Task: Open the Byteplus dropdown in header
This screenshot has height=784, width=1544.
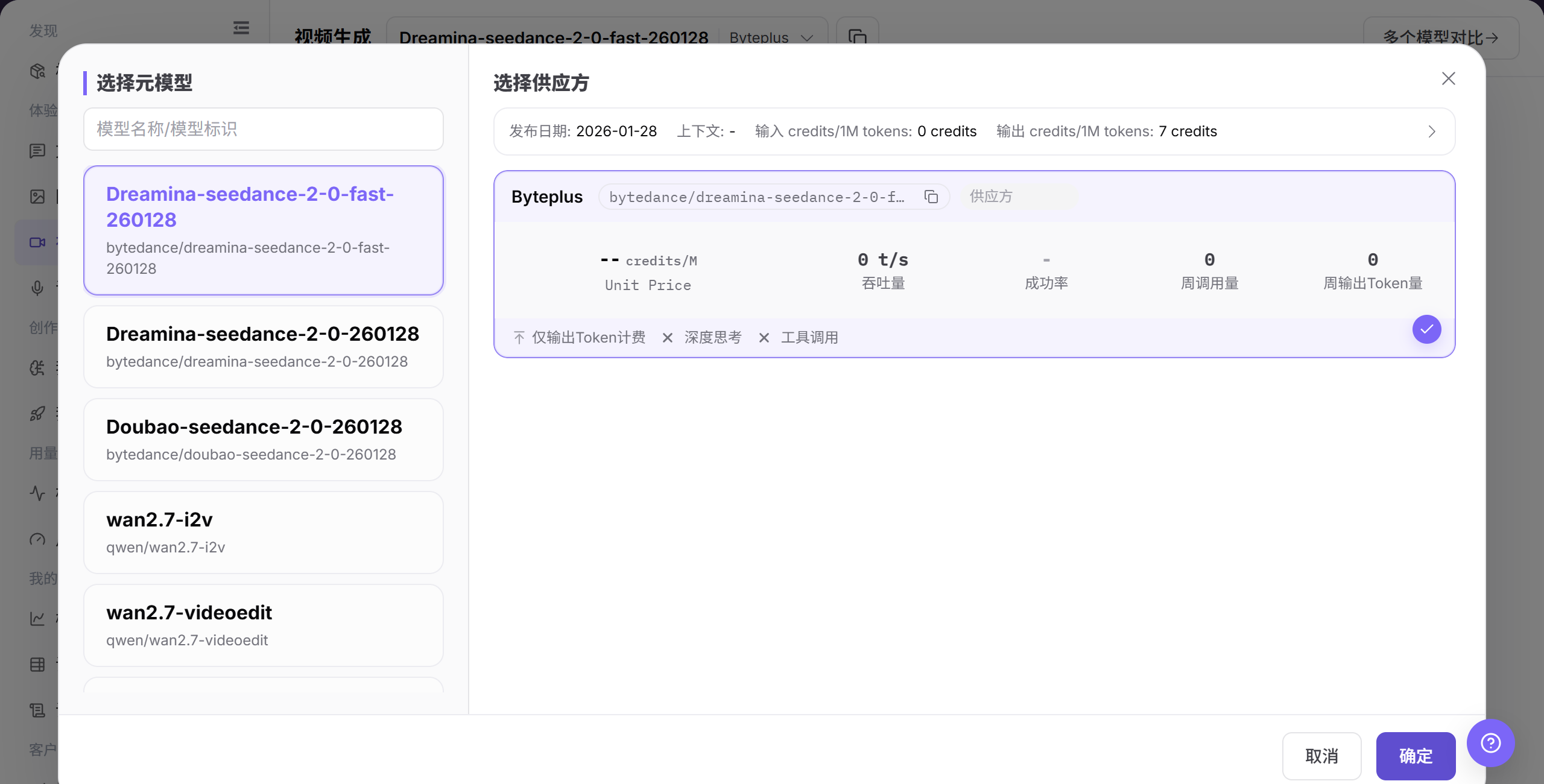Action: pyautogui.click(x=771, y=37)
